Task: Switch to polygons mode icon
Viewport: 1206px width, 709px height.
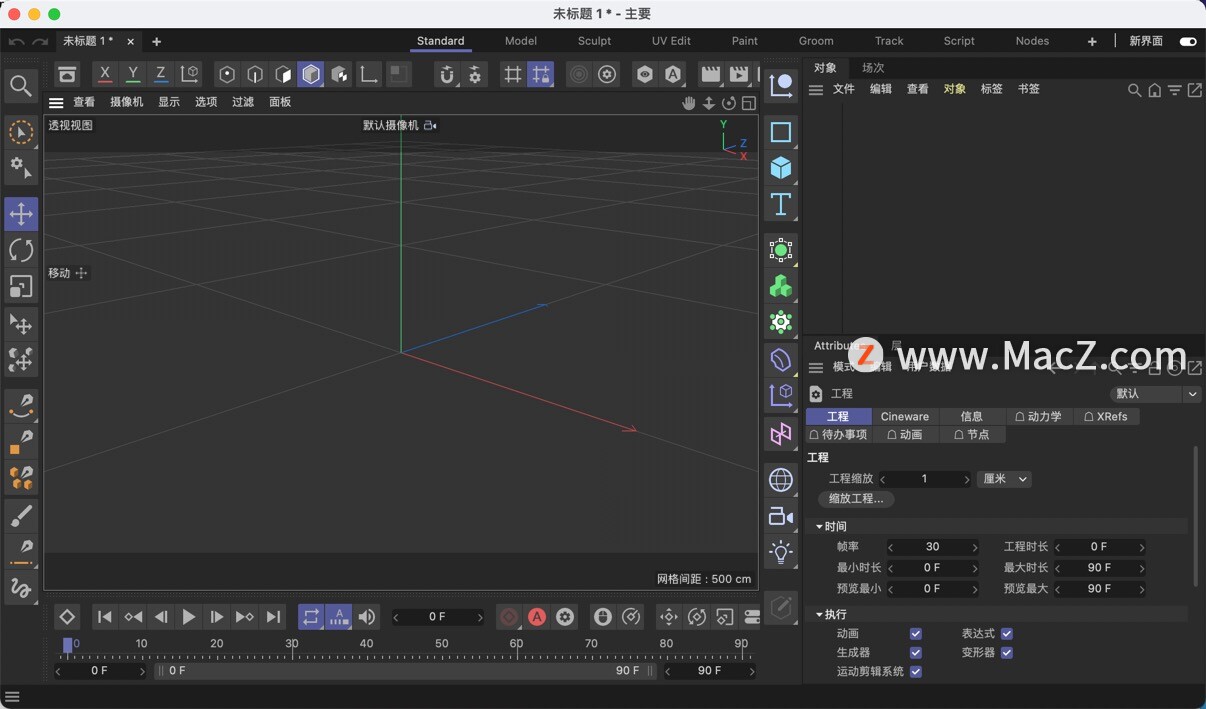Action: click(x=283, y=74)
